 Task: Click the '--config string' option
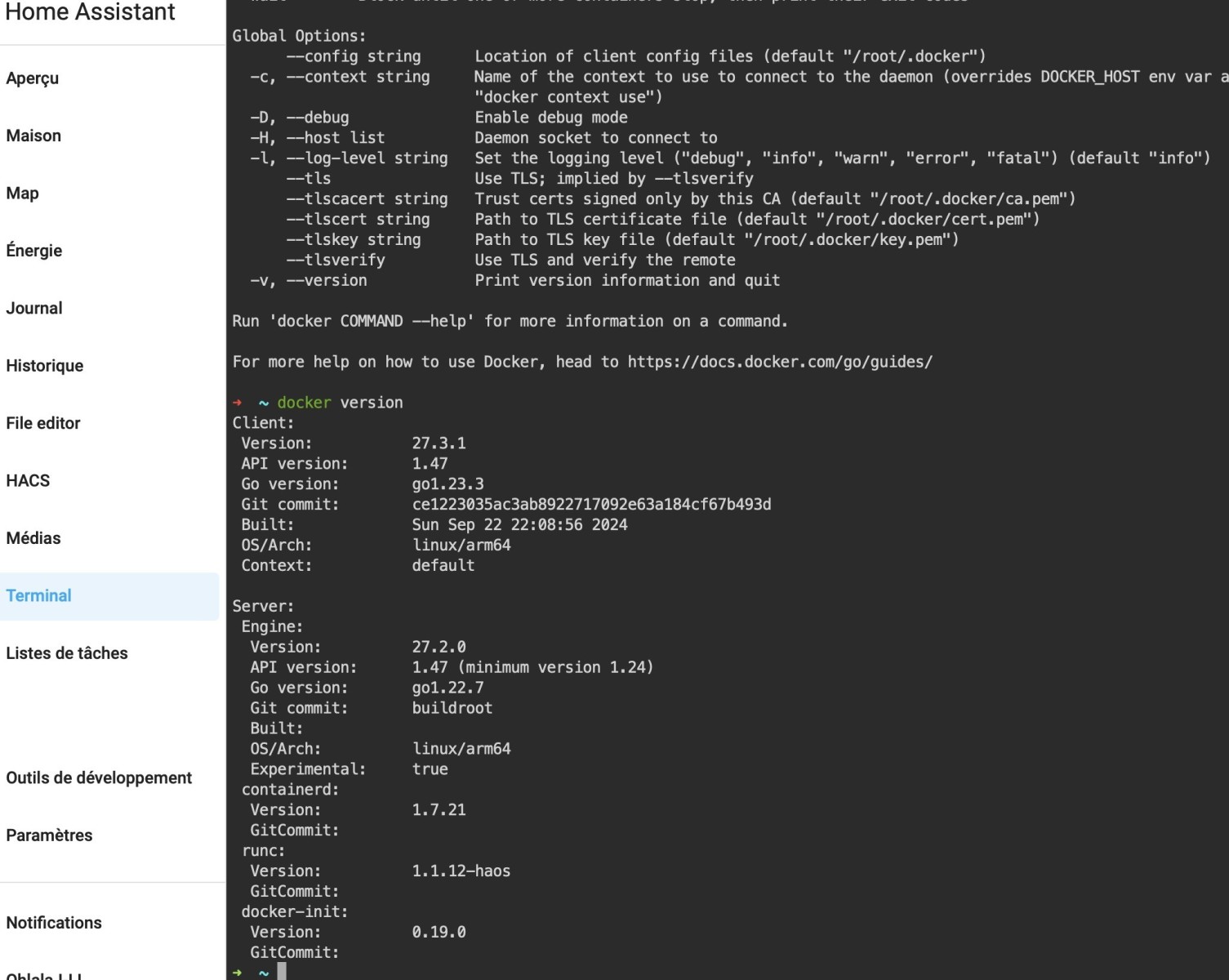coord(354,56)
